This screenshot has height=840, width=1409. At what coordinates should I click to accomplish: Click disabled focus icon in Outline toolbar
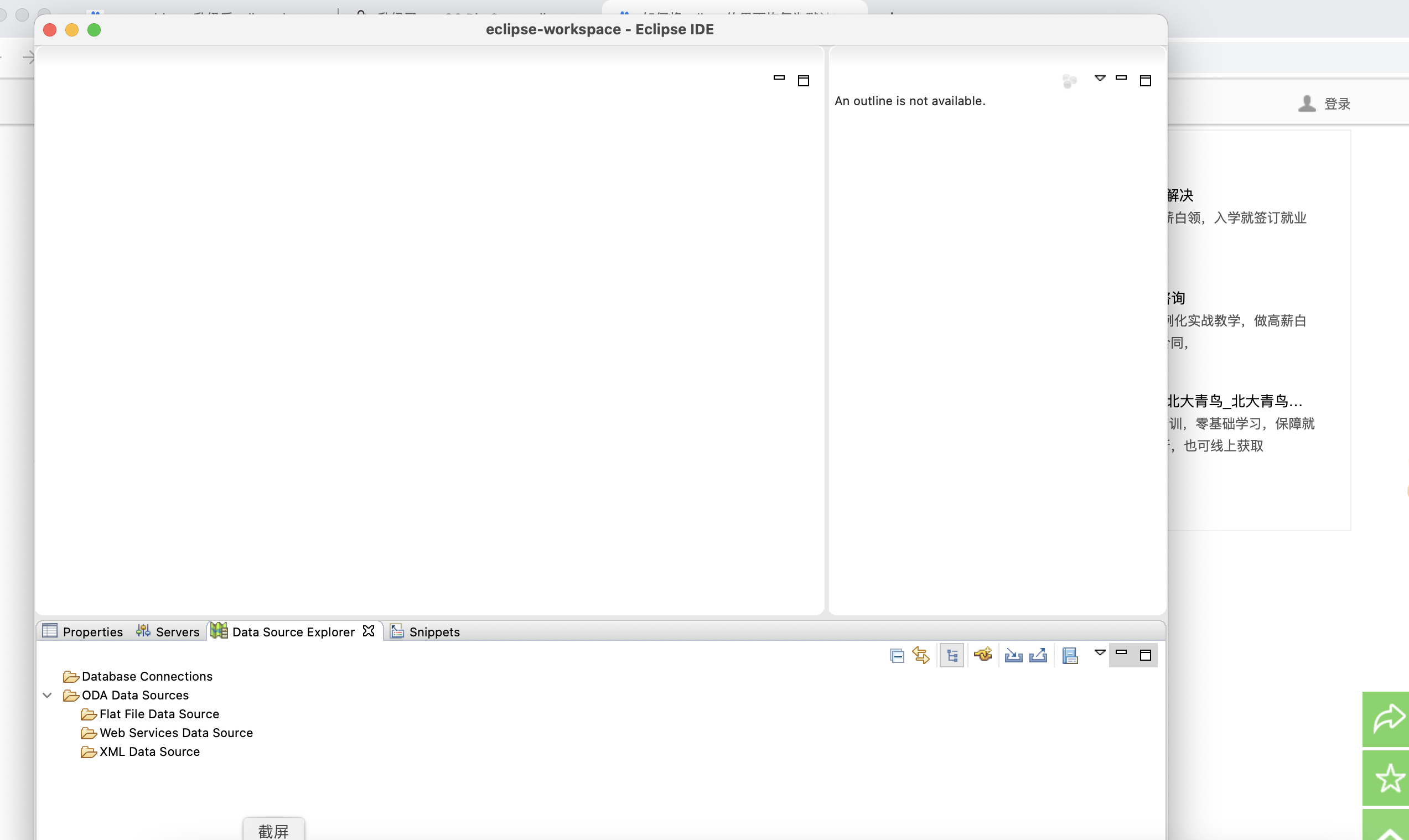coord(1069,81)
